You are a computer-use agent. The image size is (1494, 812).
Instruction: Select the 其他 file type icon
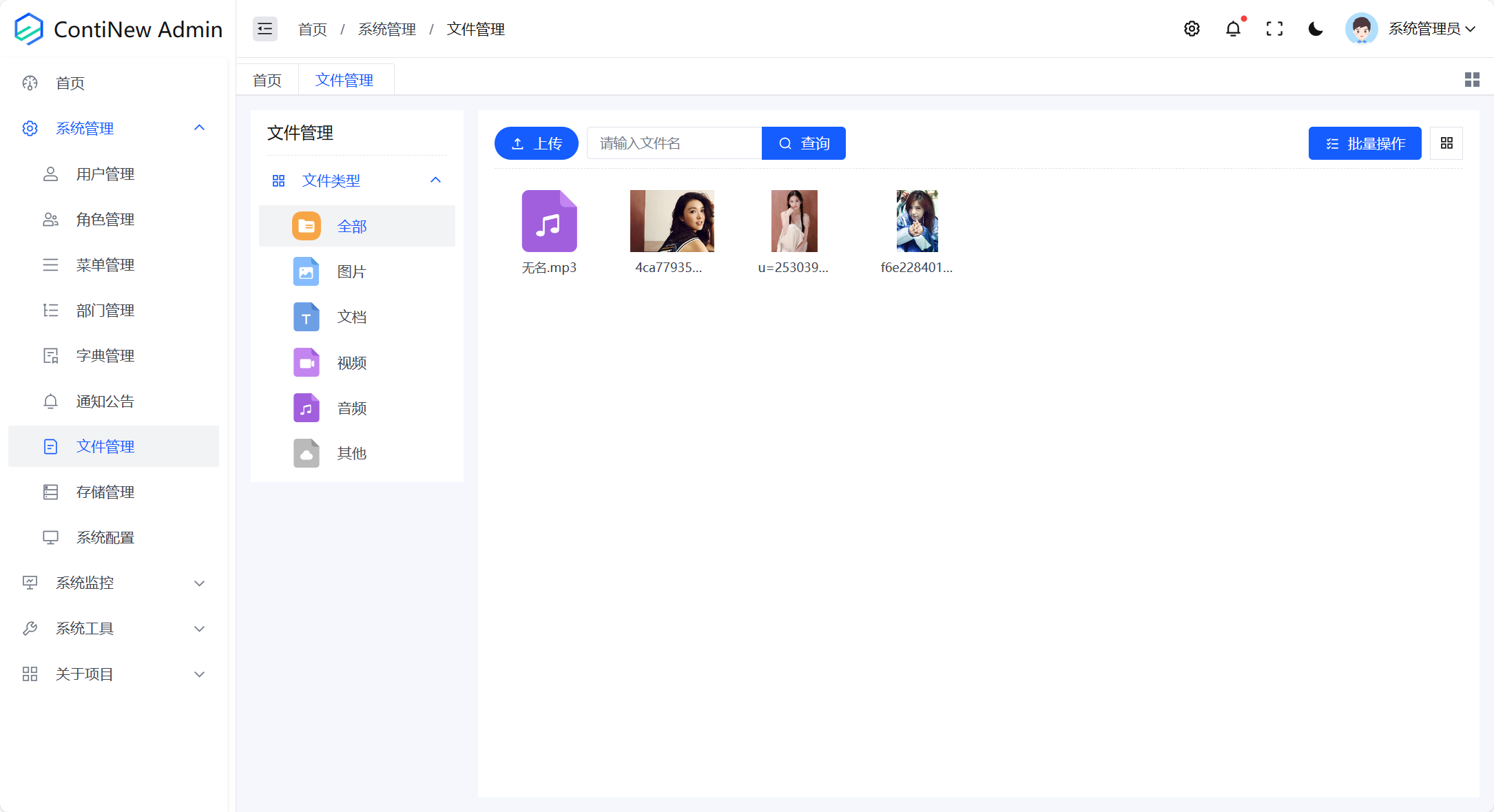(306, 453)
